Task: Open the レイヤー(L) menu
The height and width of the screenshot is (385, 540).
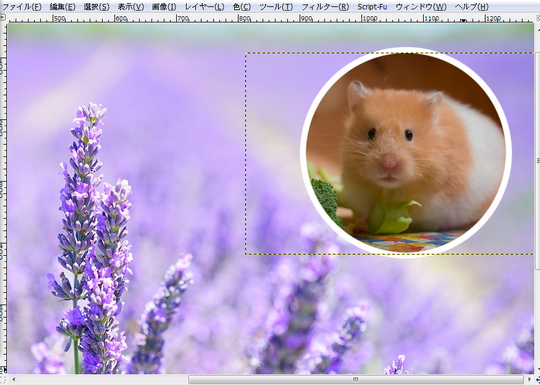Action: 205,7
